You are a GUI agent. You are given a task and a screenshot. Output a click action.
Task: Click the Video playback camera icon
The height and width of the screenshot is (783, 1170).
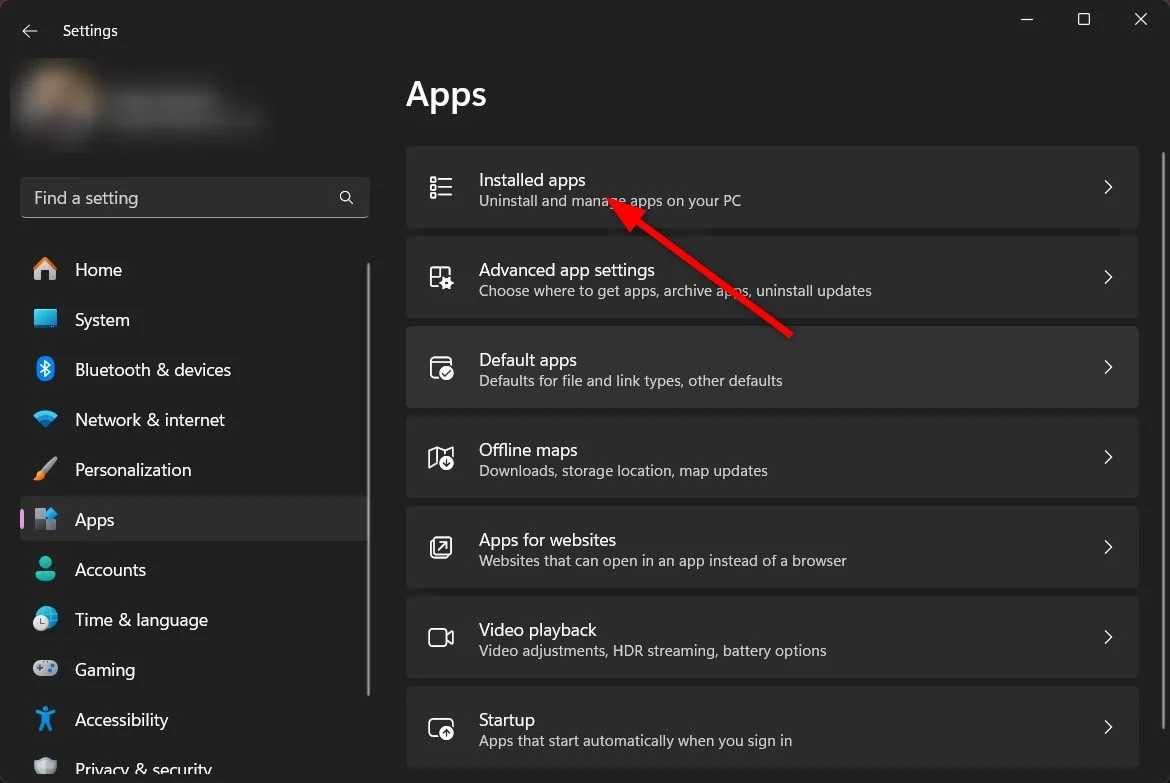[x=441, y=638]
